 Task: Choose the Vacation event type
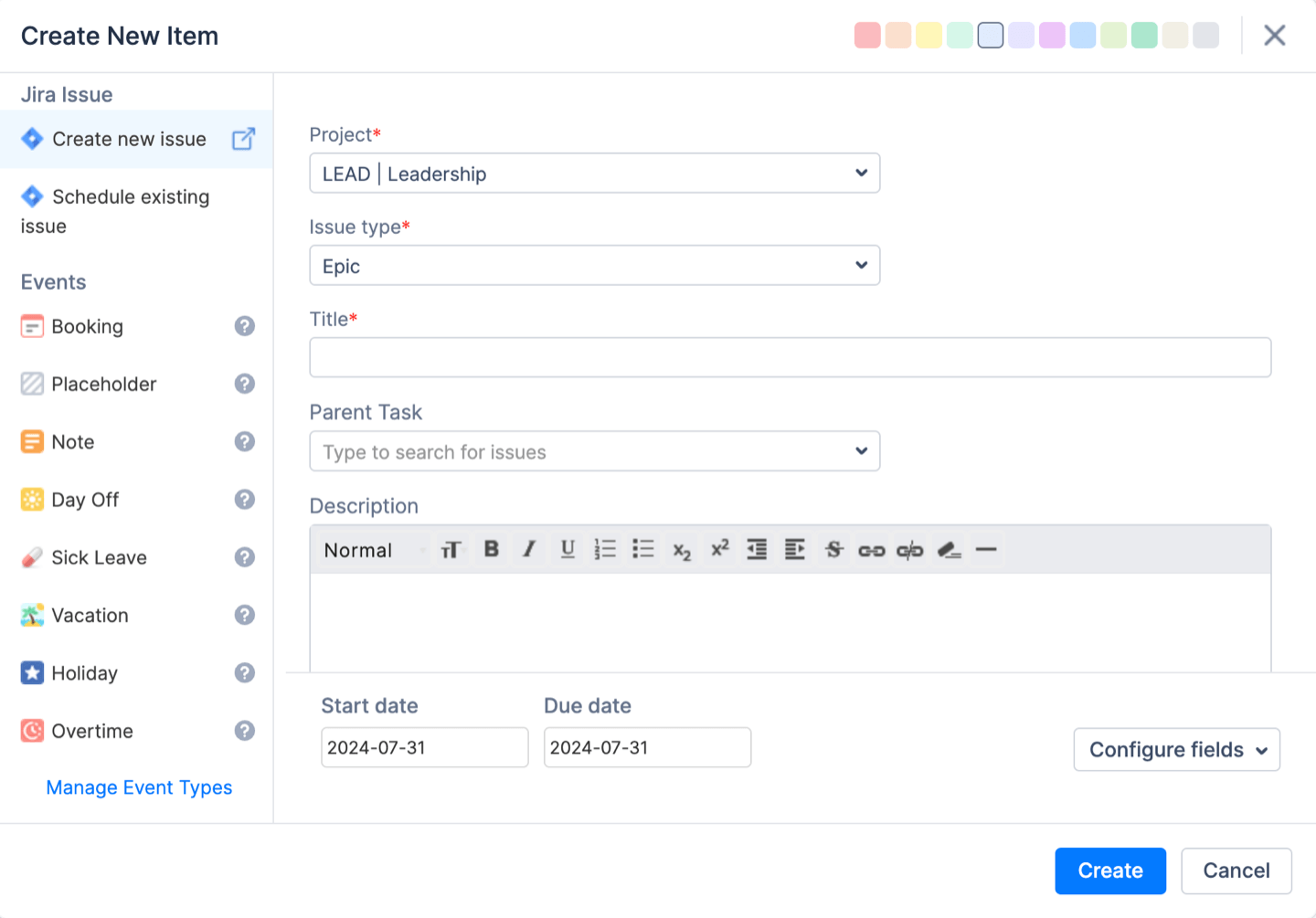(90, 616)
